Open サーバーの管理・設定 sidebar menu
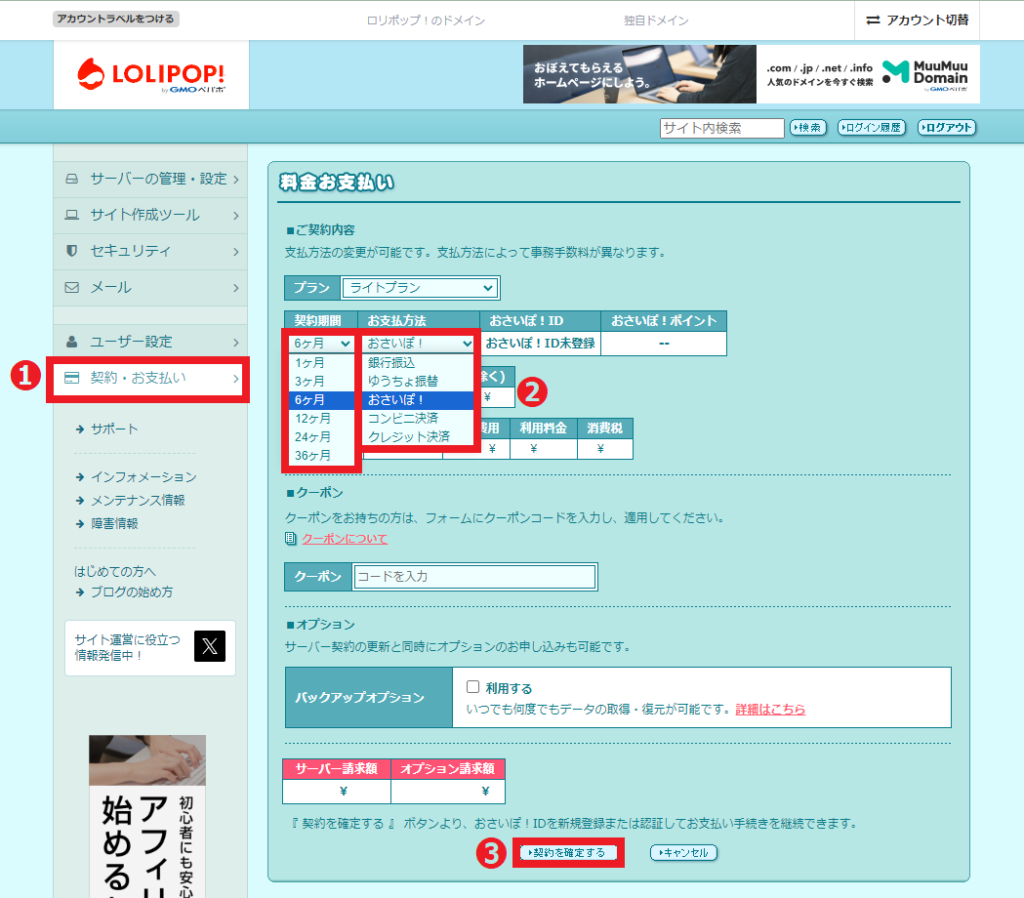 pos(151,179)
